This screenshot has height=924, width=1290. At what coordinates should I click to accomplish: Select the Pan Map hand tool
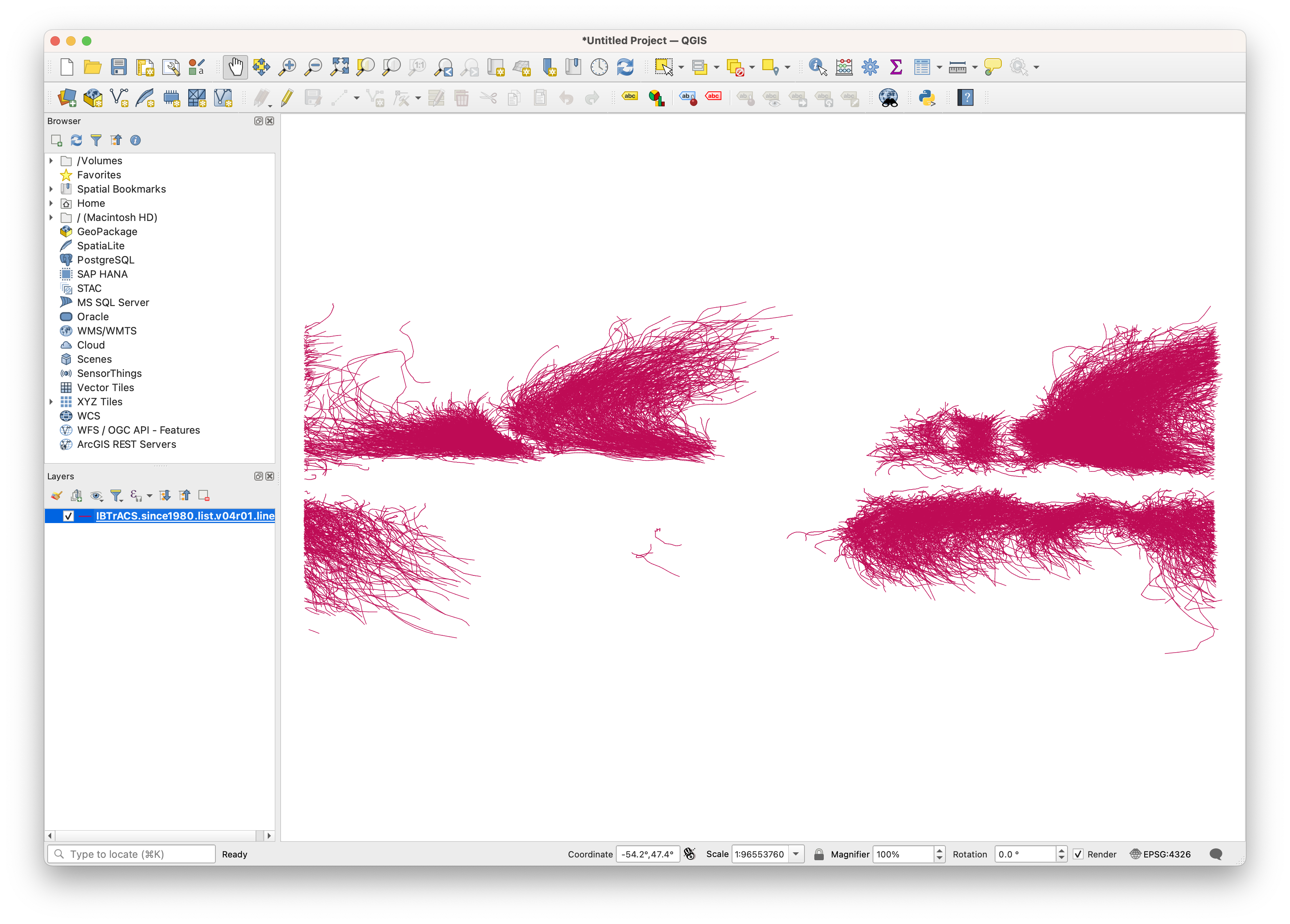click(x=235, y=67)
